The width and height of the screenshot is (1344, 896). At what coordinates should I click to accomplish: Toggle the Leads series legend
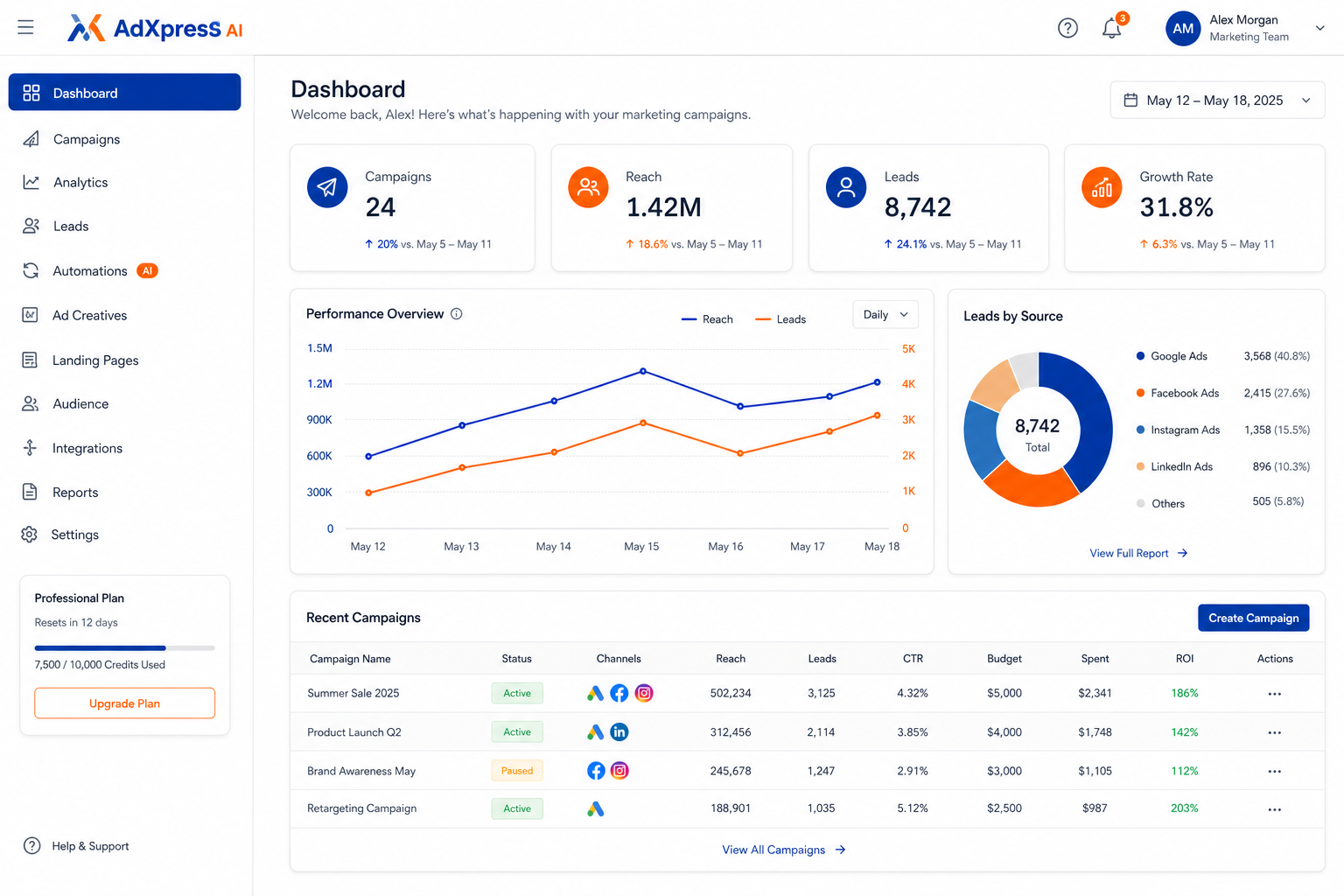[x=780, y=319]
